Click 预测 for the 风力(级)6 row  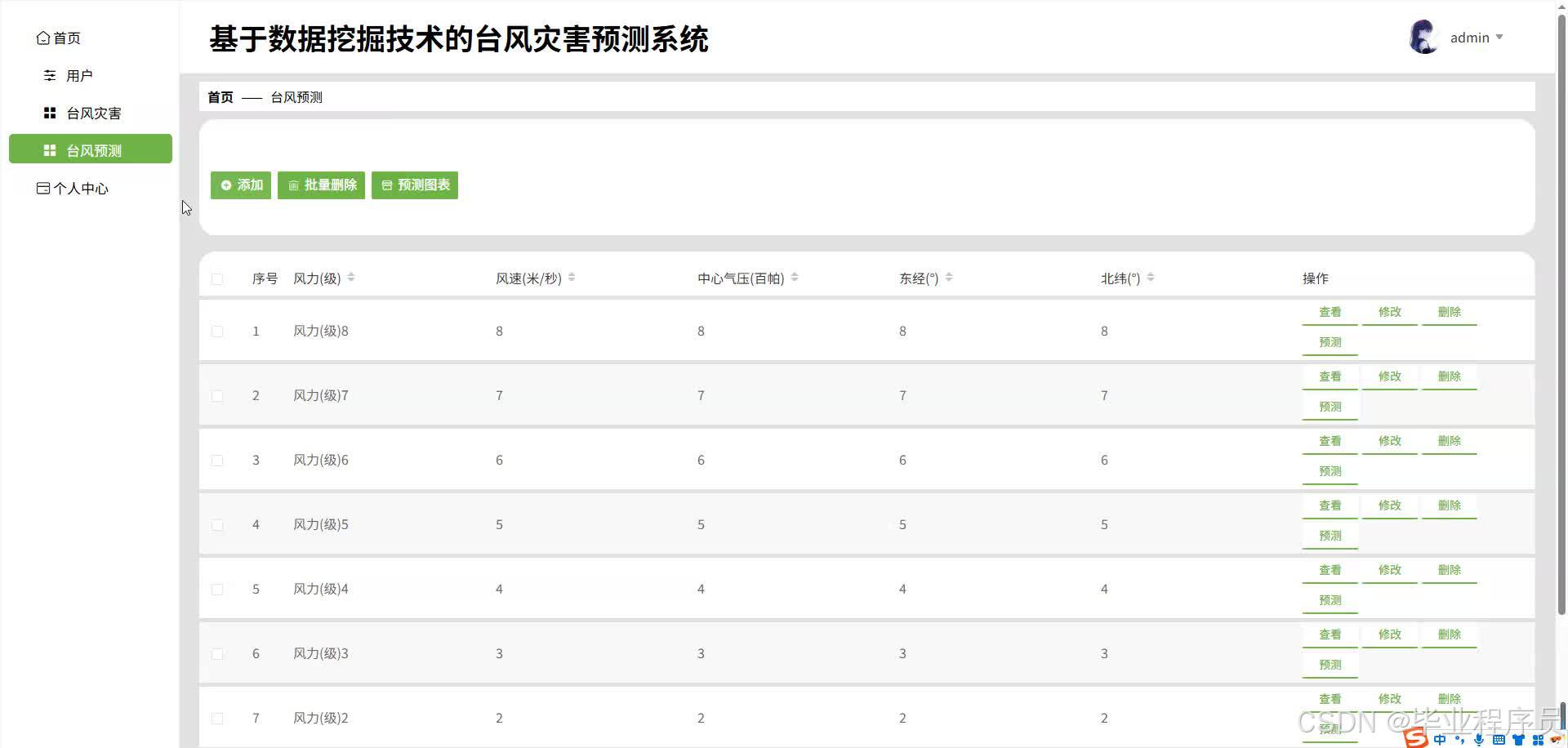pos(1330,471)
